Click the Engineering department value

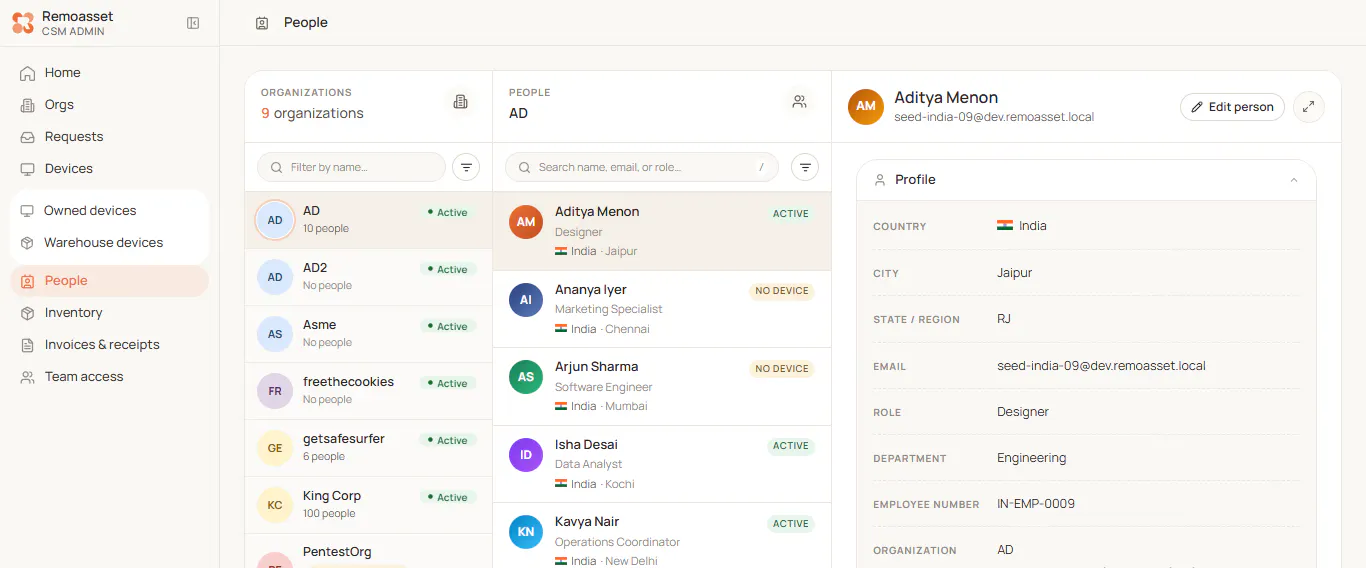[x=1032, y=458]
